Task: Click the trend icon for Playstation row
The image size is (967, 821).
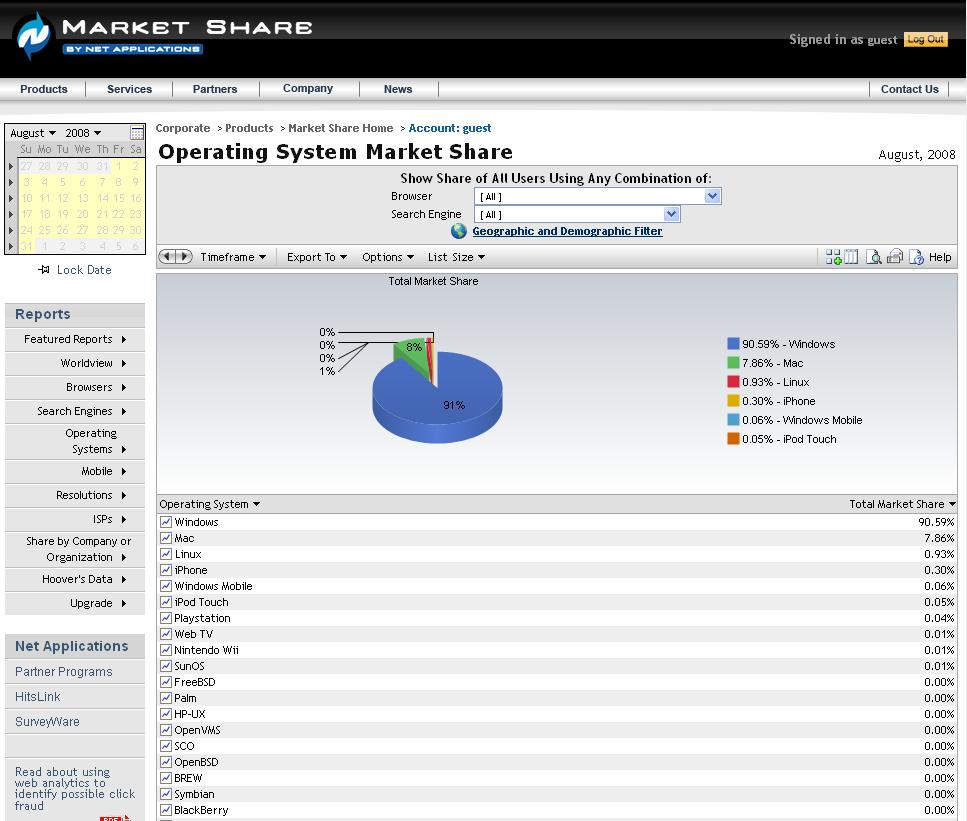Action: (166, 618)
